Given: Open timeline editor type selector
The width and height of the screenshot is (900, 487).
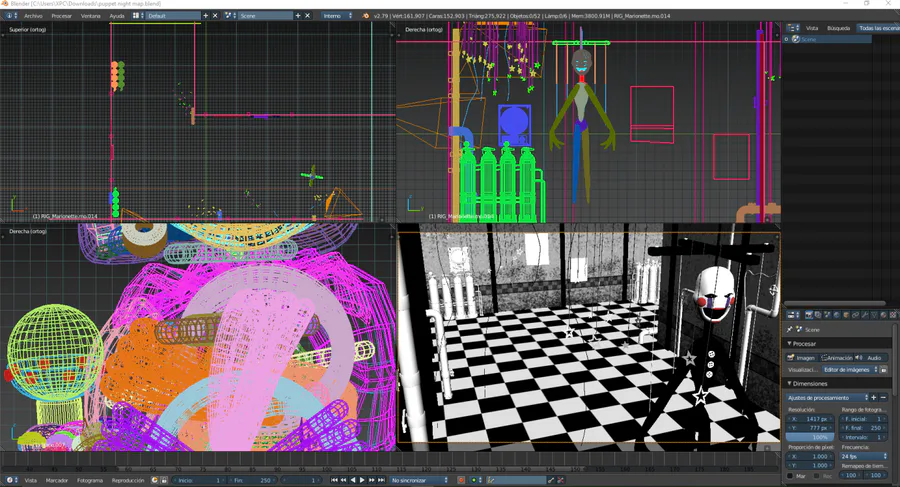Looking at the screenshot, I should point(11,480).
